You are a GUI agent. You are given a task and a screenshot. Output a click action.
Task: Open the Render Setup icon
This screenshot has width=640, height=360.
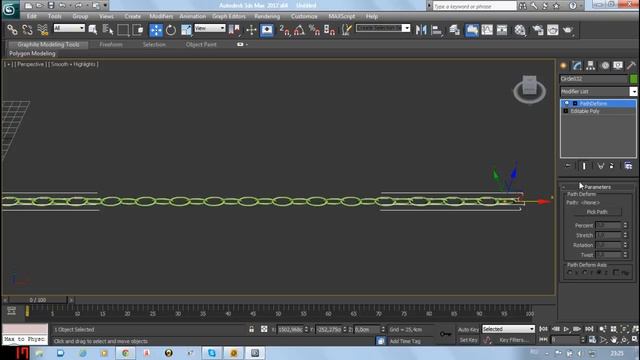(x=538, y=30)
